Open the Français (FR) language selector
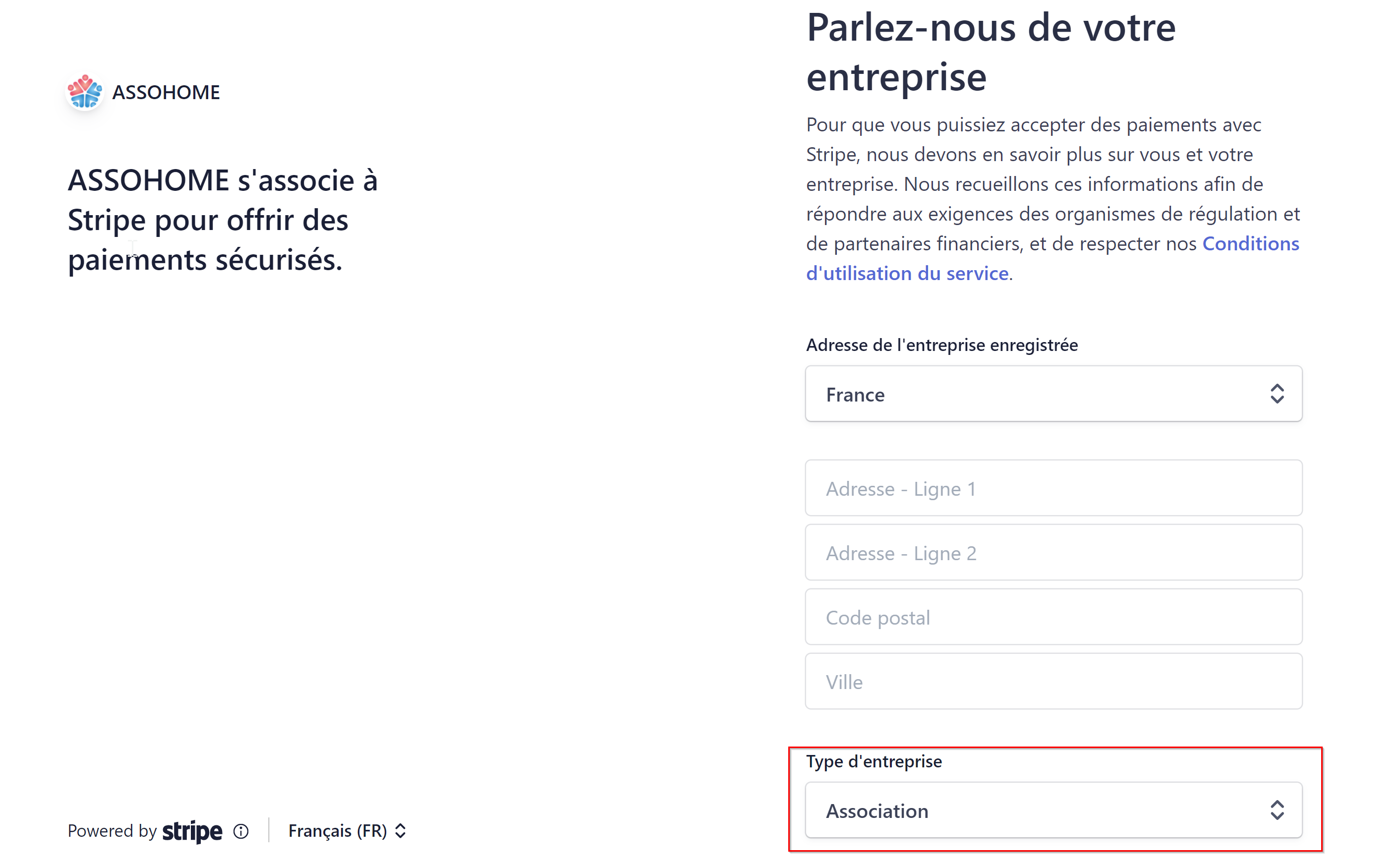 click(x=338, y=831)
